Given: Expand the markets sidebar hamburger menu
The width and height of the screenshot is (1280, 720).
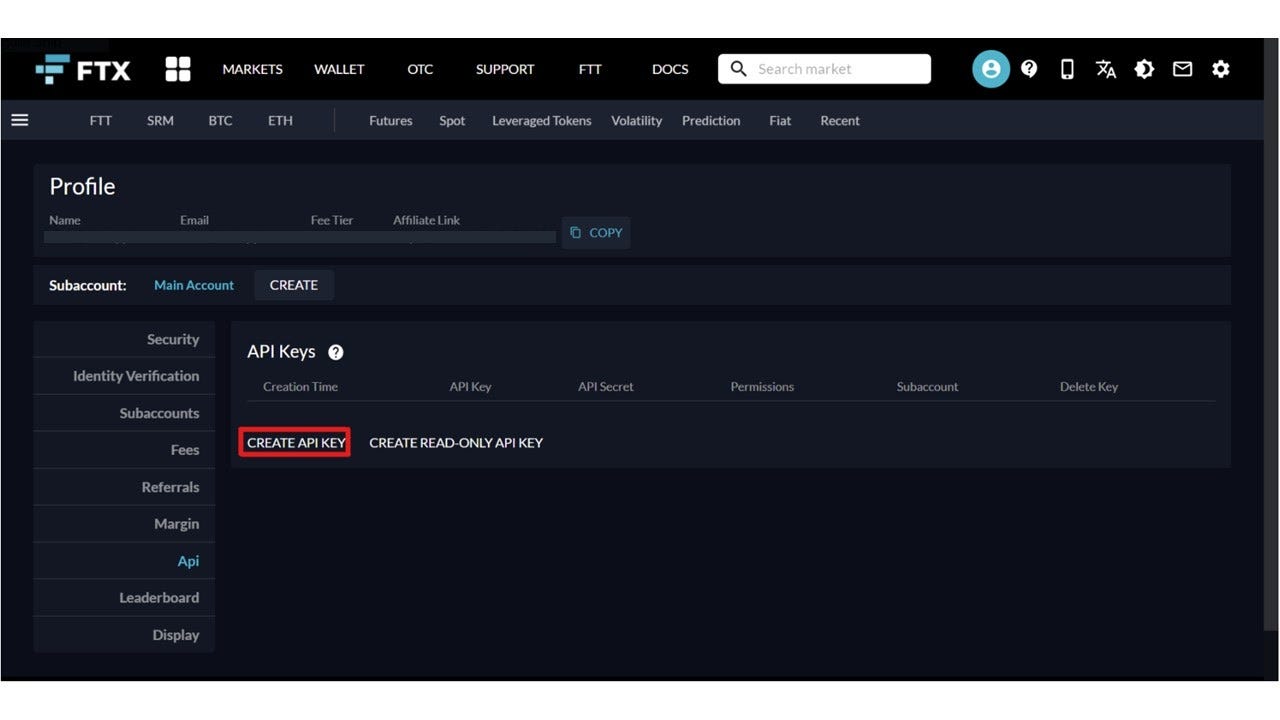Looking at the screenshot, I should point(20,119).
